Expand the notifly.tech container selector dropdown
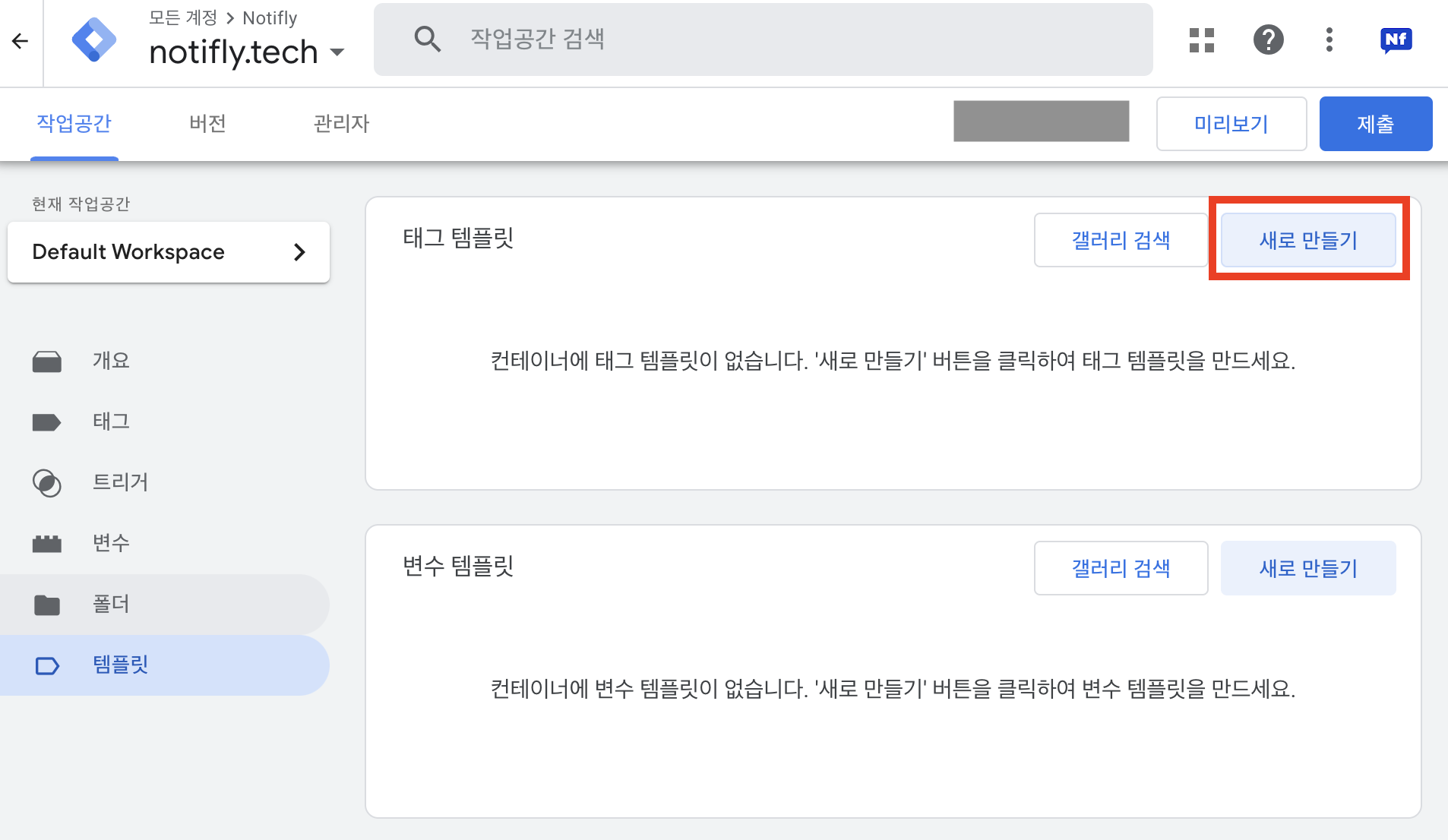The height and width of the screenshot is (840, 1448). (337, 52)
